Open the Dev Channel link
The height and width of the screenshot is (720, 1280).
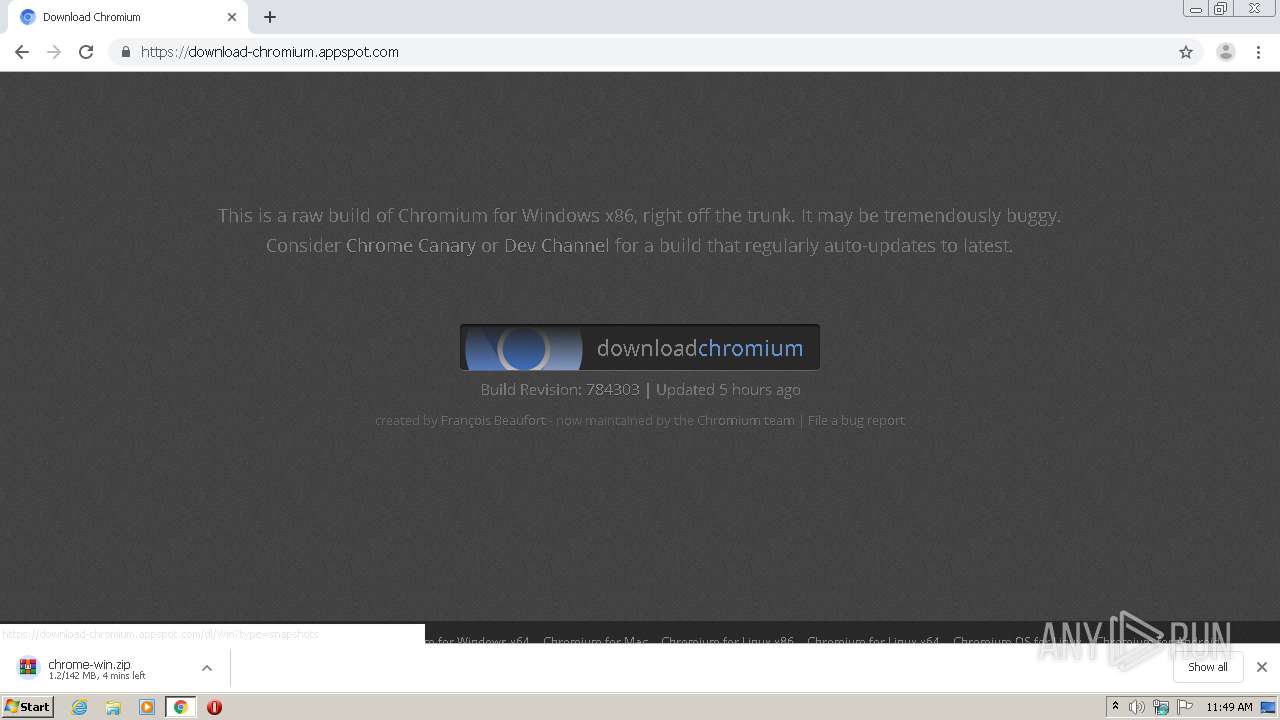(x=556, y=245)
